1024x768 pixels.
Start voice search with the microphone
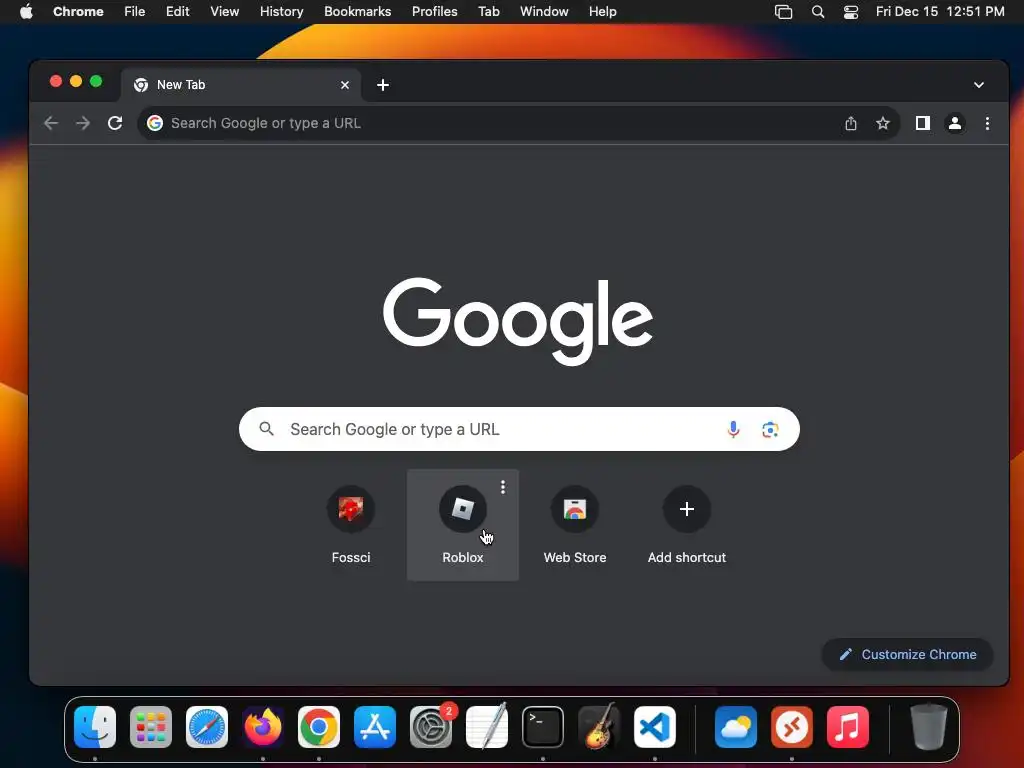(x=733, y=429)
